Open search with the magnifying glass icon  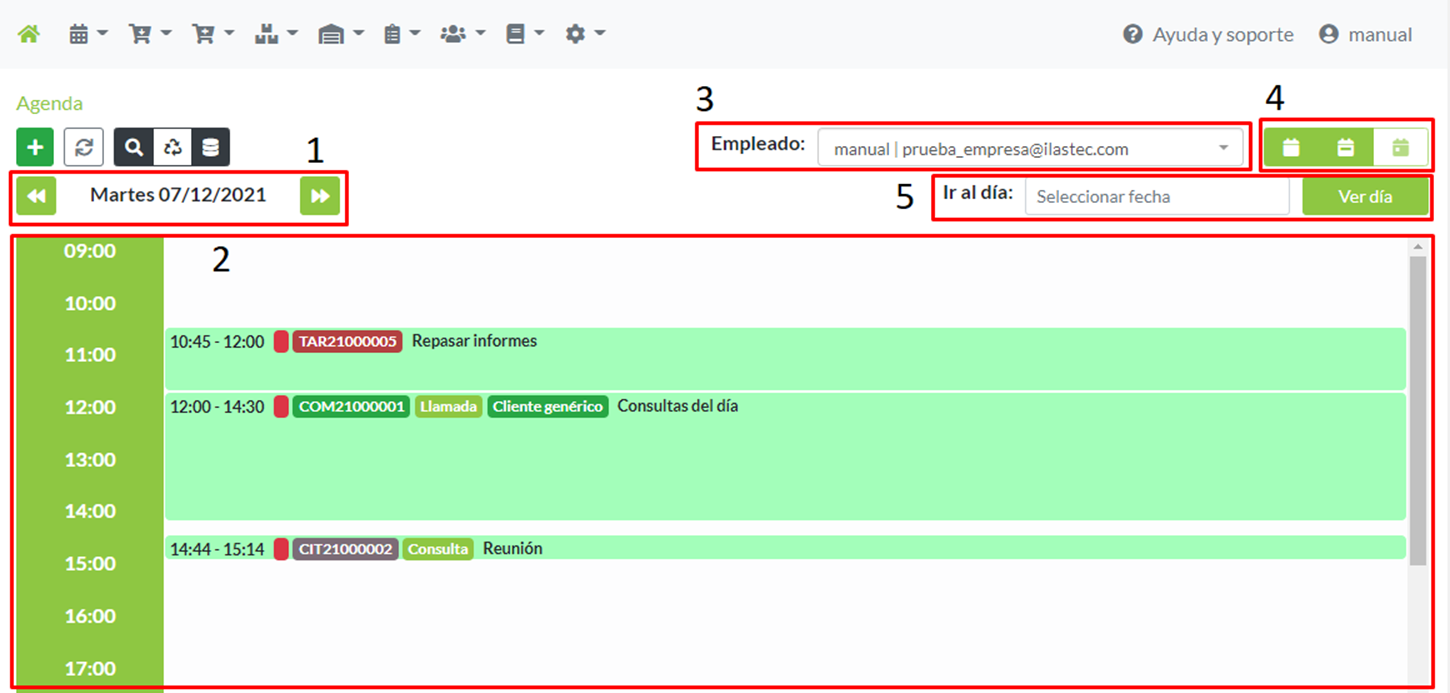(134, 147)
